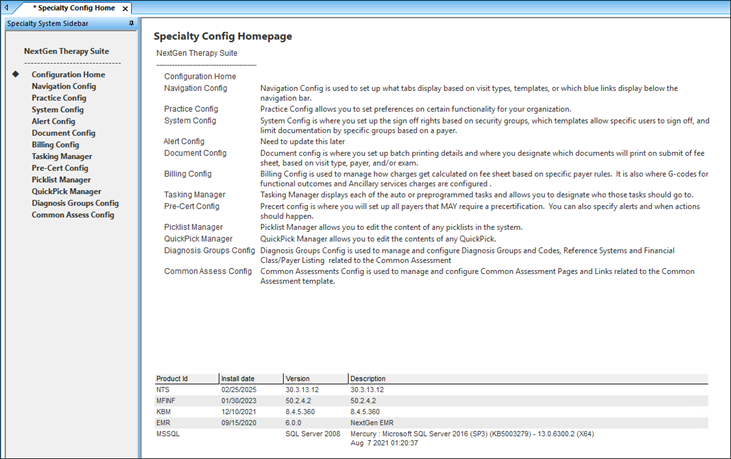Open Document Config in the sidebar

[x=63, y=133]
